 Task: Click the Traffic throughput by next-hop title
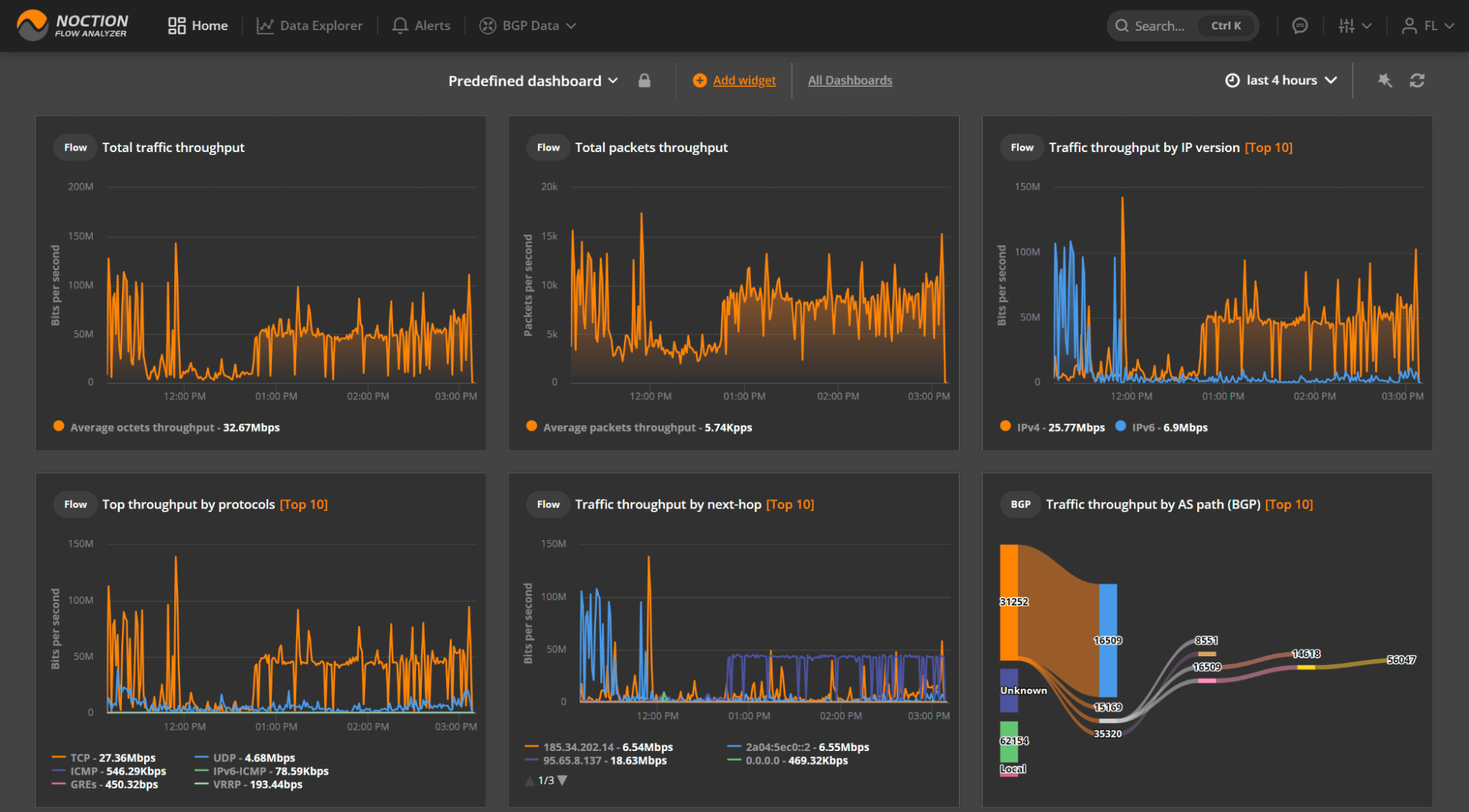(668, 505)
